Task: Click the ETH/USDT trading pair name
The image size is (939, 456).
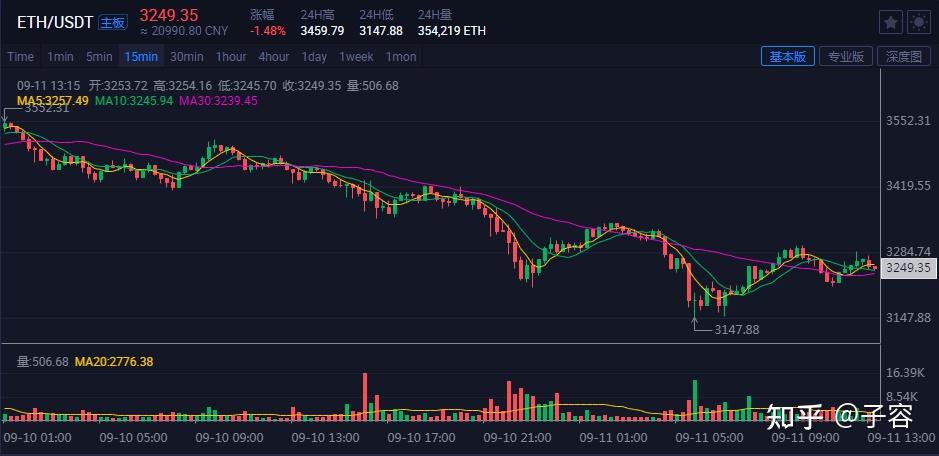Action: (55, 21)
